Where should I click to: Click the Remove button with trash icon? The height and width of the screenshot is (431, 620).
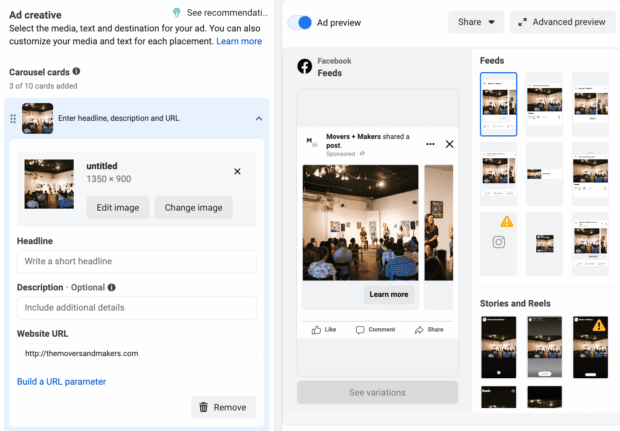(x=223, y=407)
